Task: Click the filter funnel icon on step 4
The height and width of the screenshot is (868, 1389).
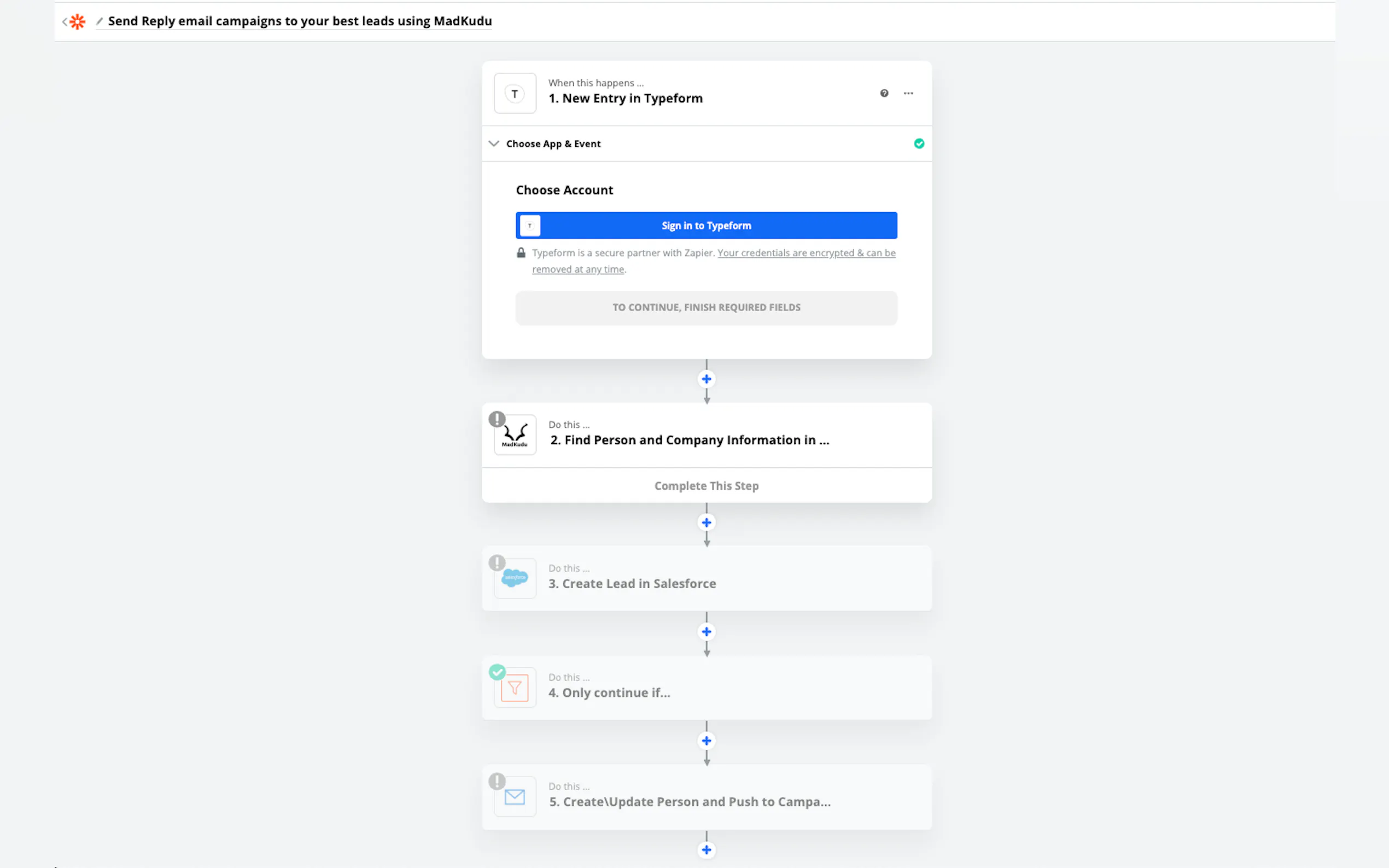Action: point(515,687)
